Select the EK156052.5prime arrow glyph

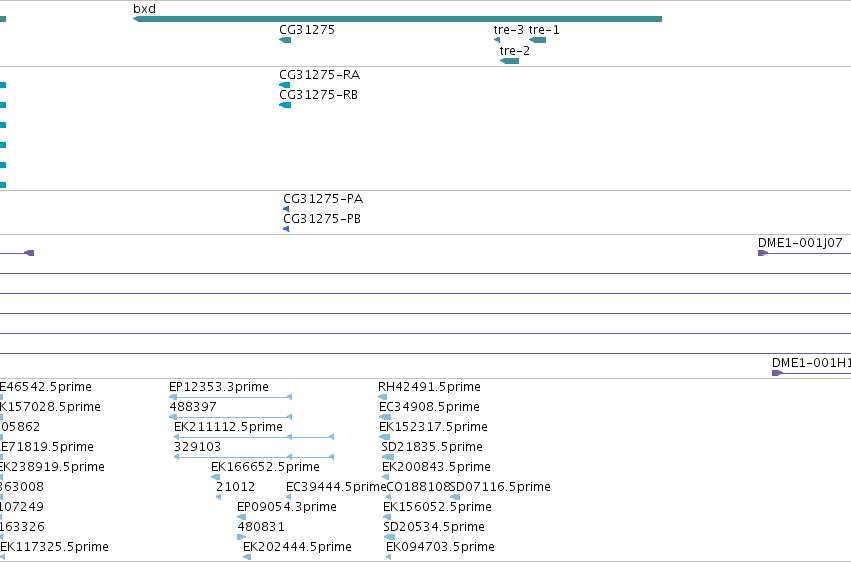(387, 517)
